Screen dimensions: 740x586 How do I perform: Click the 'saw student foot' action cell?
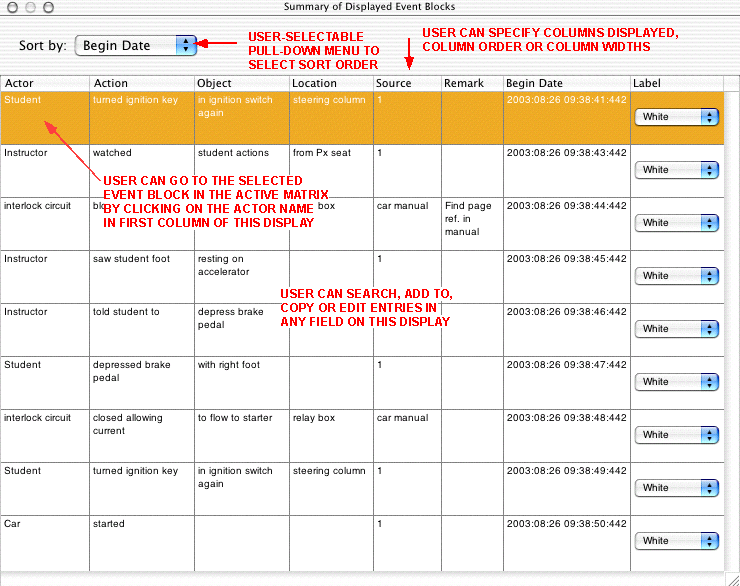tap(142, 276)
